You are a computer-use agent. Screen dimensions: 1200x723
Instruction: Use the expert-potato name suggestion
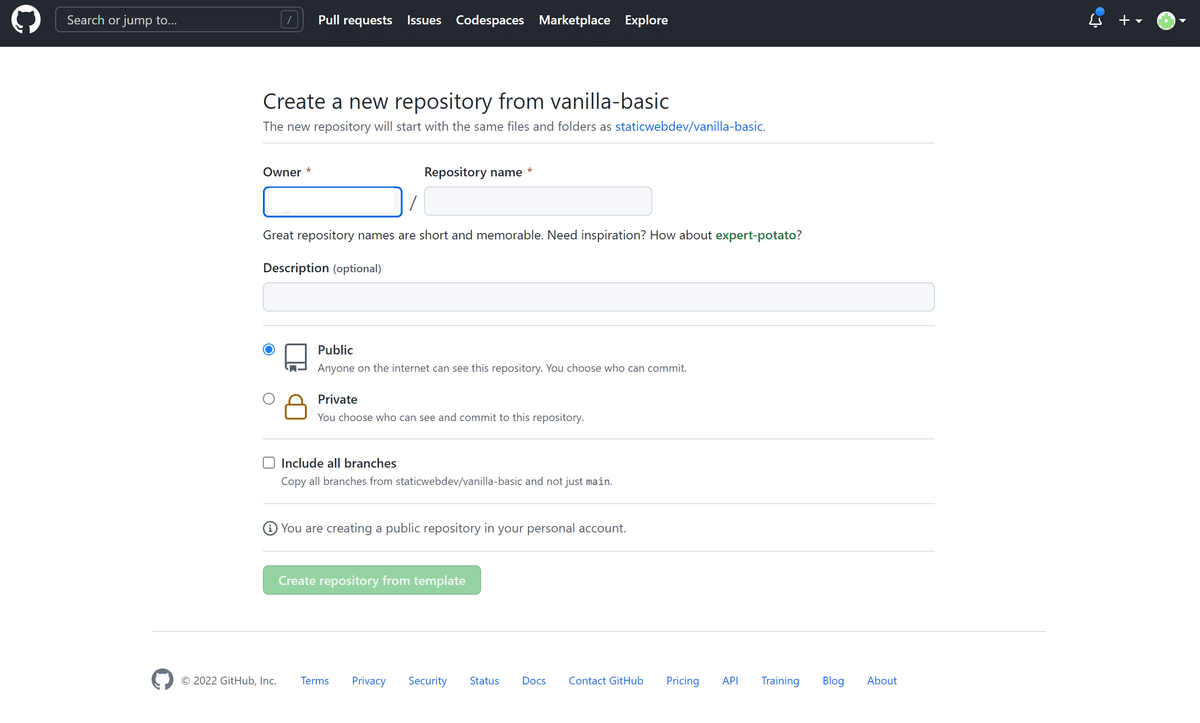tap(756, 235)
